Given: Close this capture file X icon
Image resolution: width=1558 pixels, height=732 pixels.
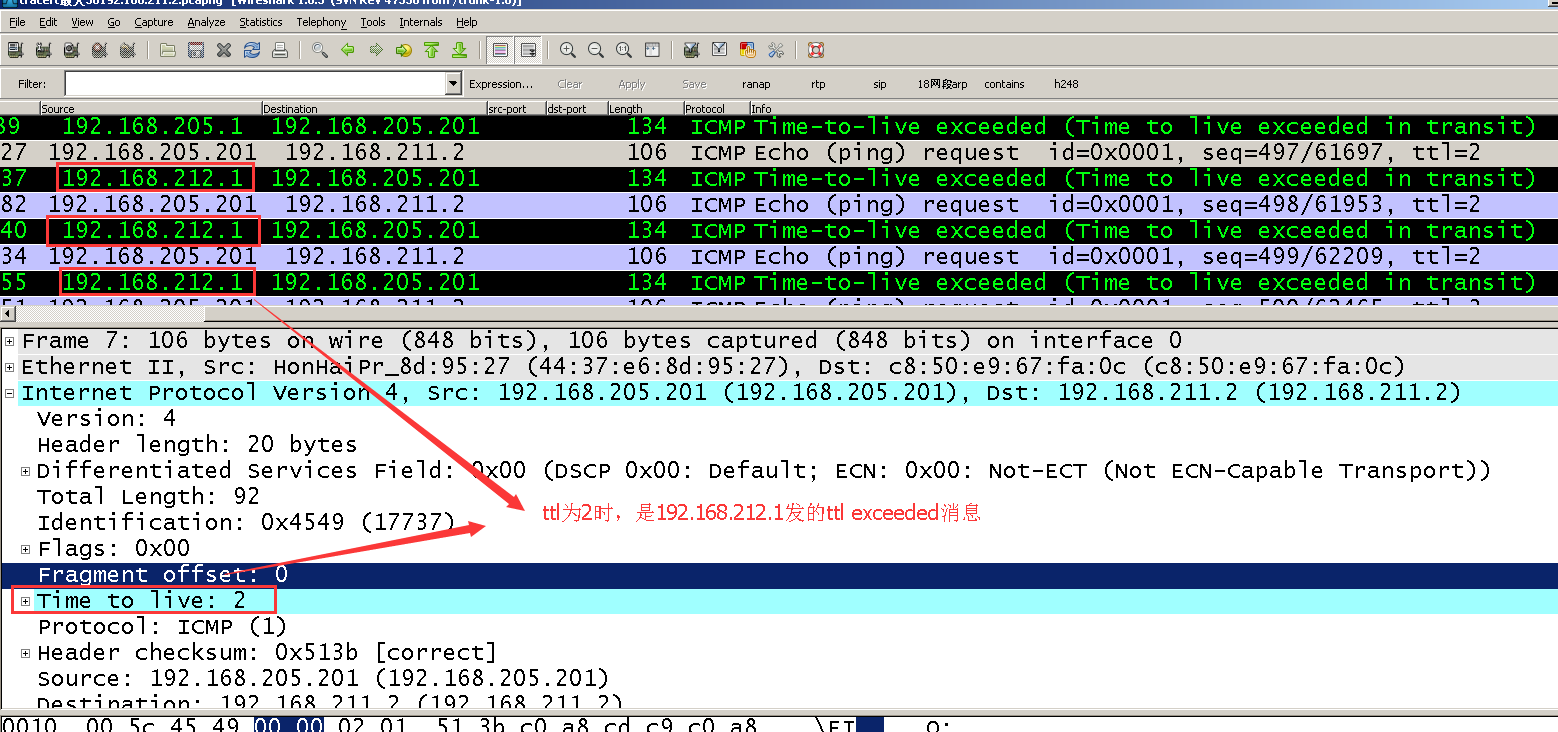Looking at the screenshot, I should tap(224, 50).
